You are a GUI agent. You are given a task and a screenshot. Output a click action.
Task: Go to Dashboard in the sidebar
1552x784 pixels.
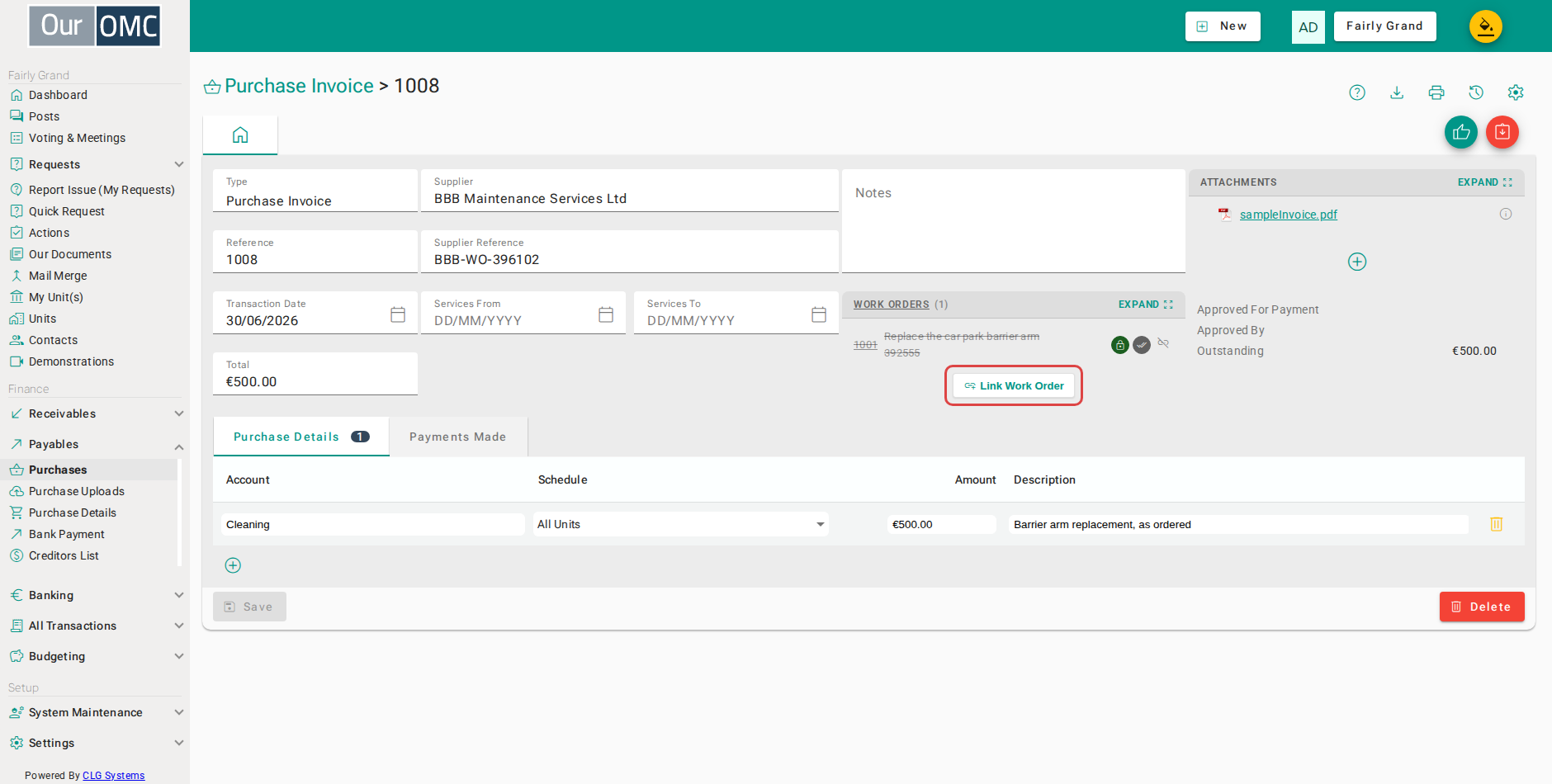(x=58, y=95)
